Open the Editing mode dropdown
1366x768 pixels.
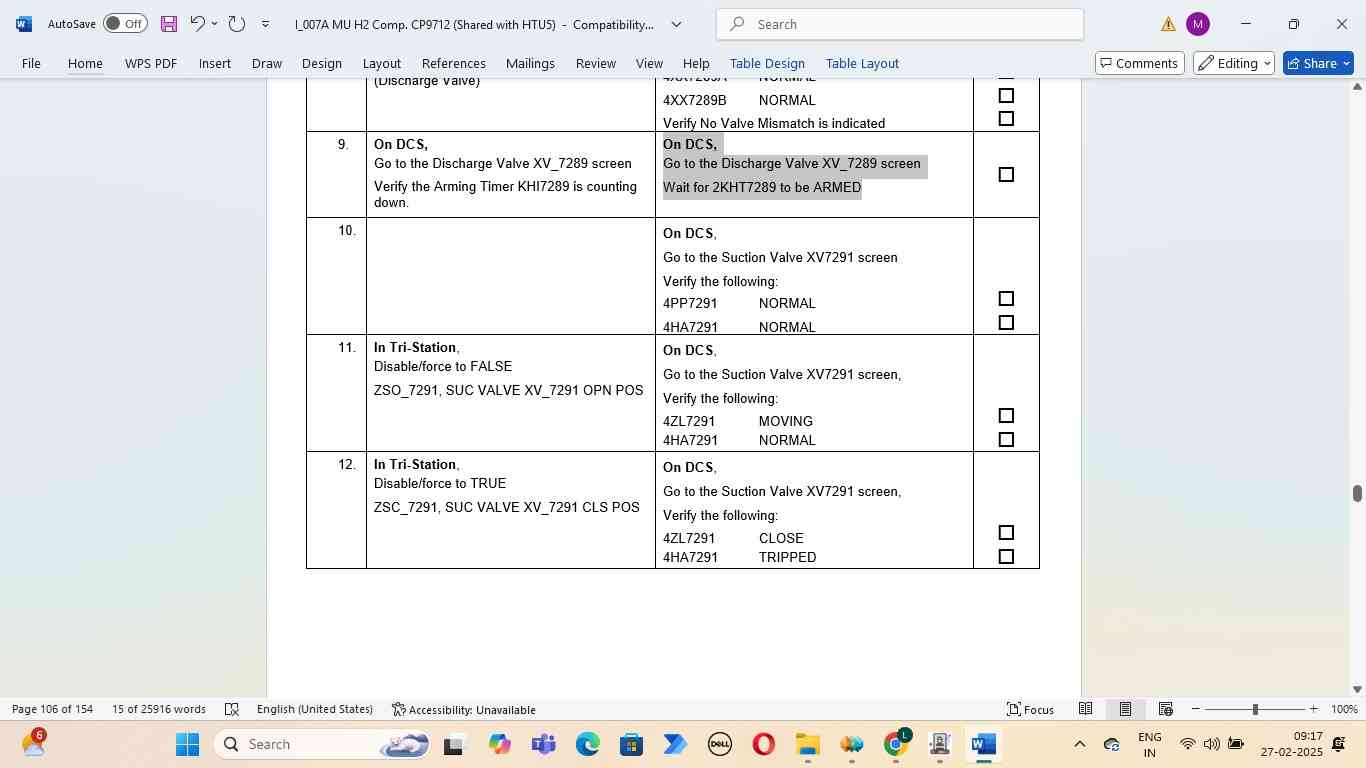click(x=1234, y=63)
